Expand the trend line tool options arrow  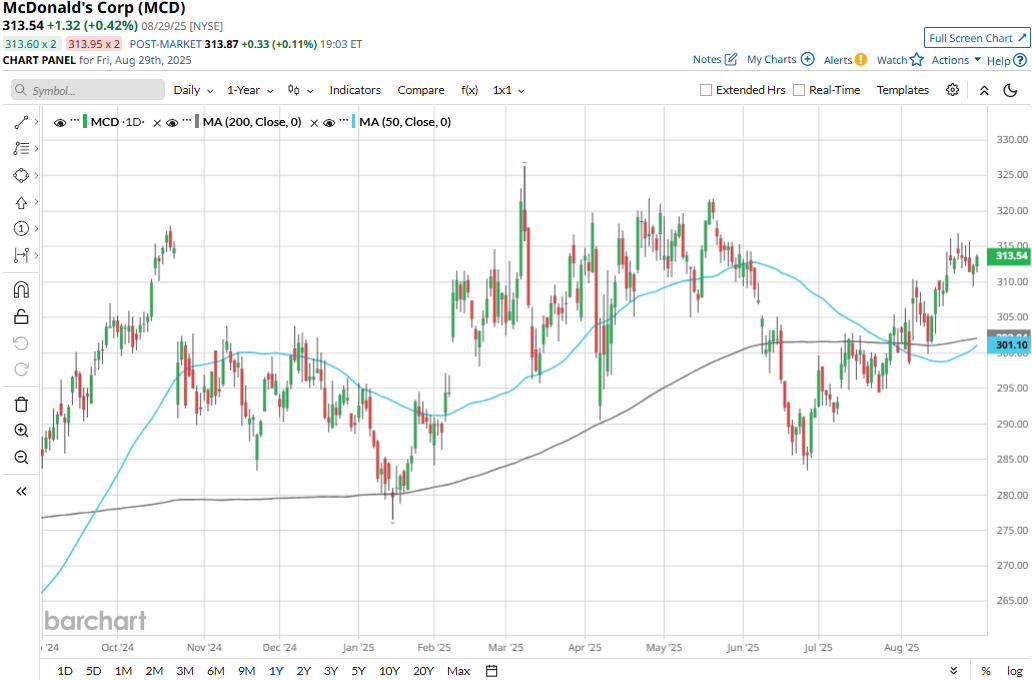coord(36,122)
